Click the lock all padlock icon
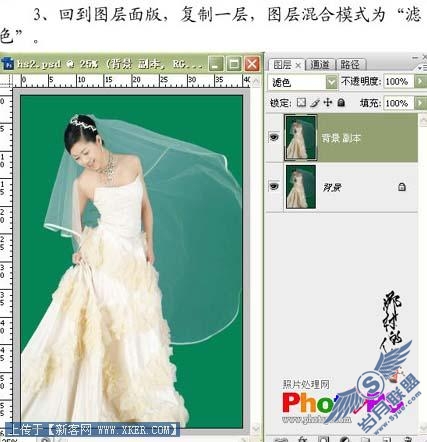 (341, 102)
